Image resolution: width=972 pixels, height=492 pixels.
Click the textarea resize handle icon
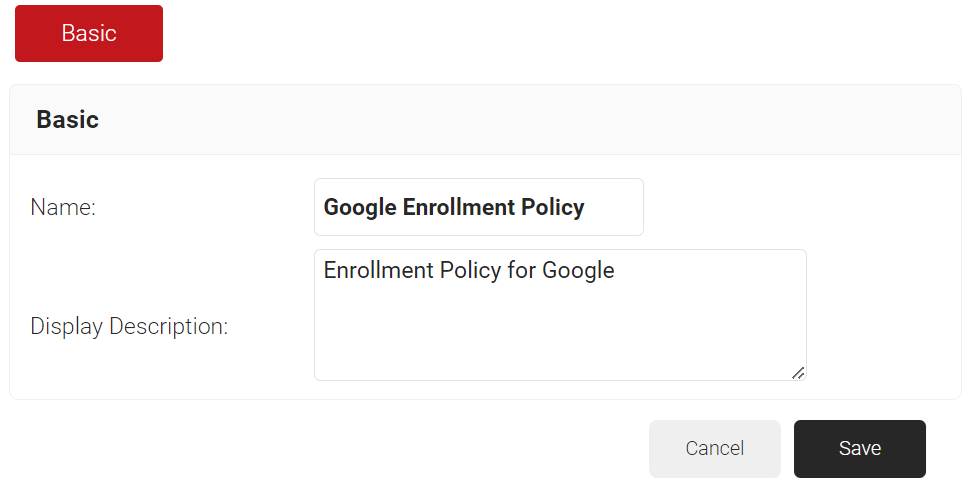[x=797, y=372]
